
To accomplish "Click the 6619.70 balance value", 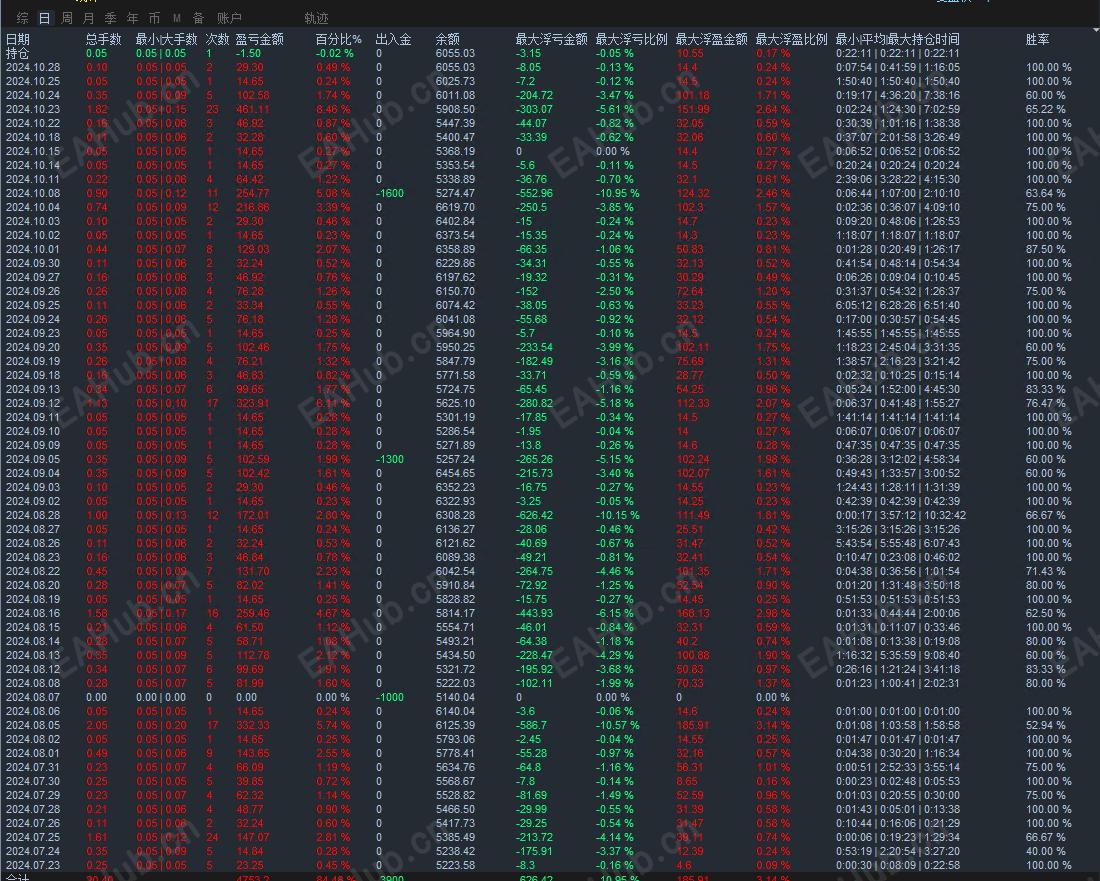I will (x=455, y=208).
